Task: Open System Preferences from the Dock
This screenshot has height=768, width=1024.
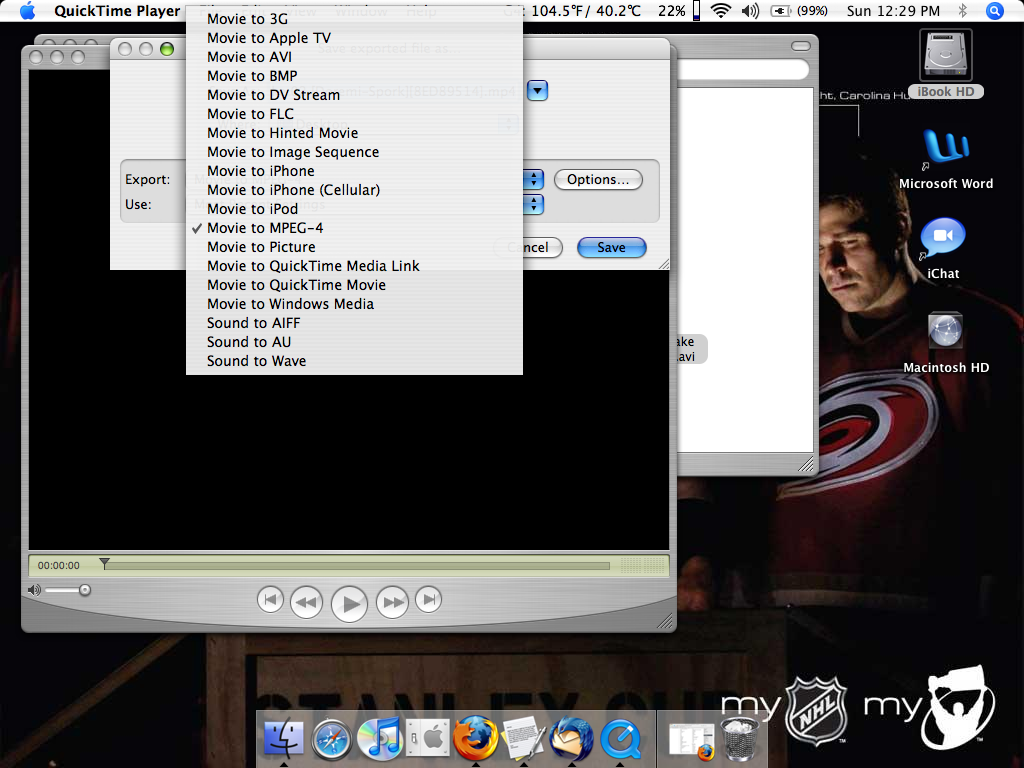Action: [x=428, y=738]
